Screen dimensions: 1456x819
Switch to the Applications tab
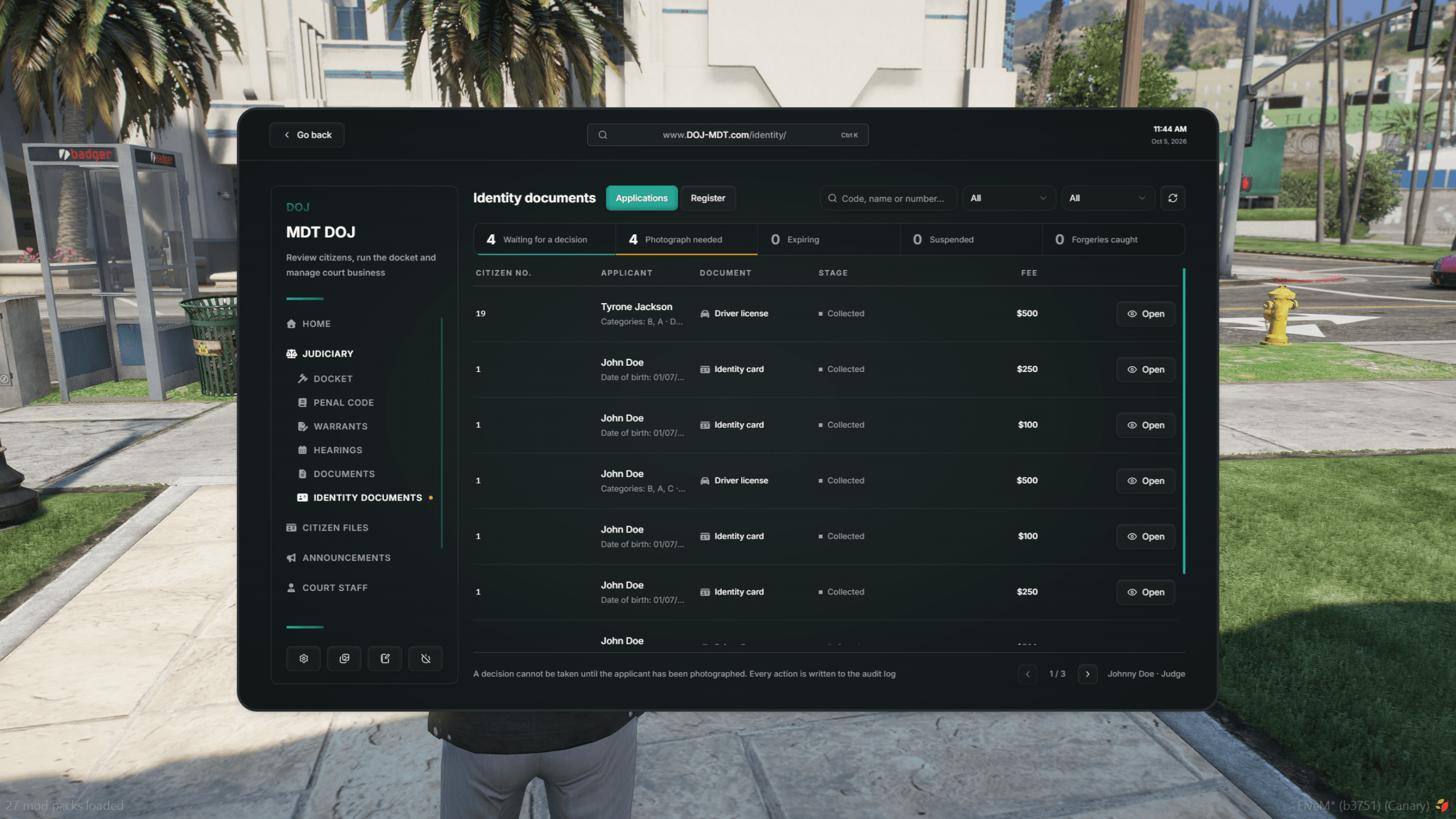pos(642,198)
